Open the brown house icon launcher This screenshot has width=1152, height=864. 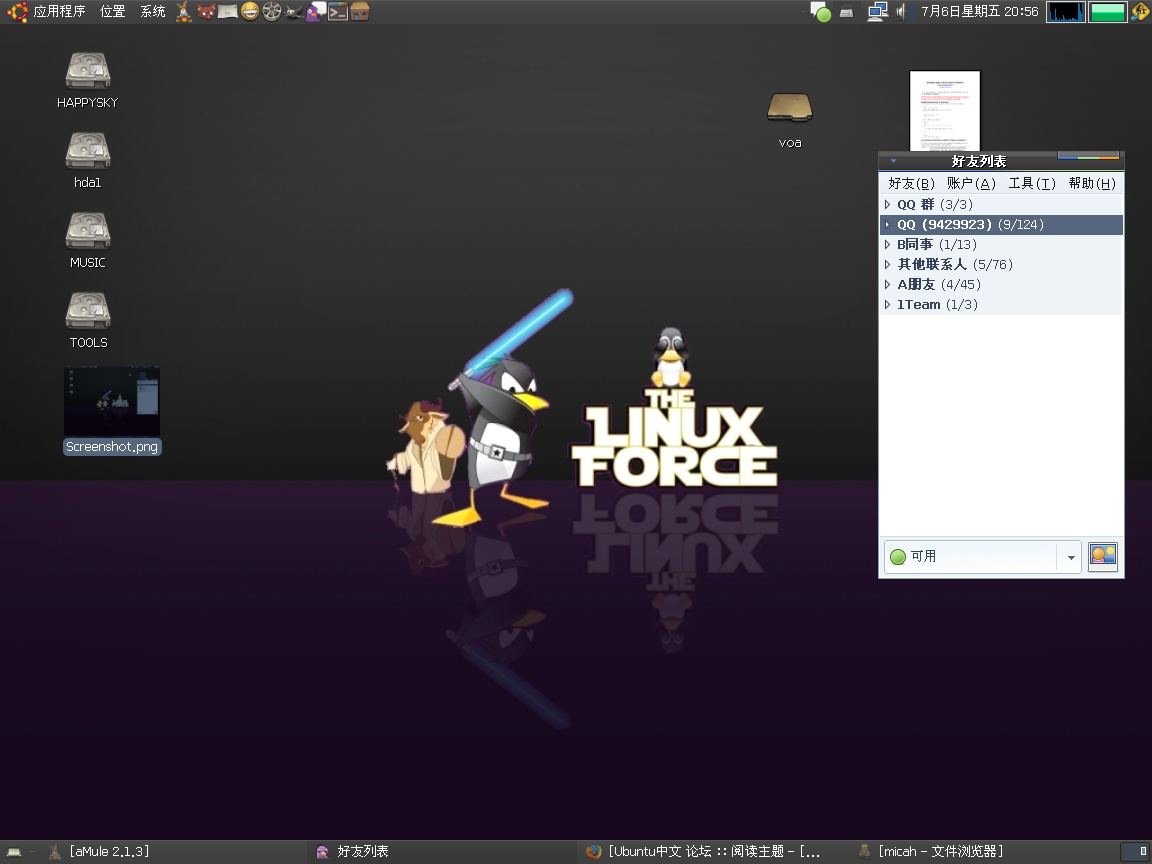(360, 11)
